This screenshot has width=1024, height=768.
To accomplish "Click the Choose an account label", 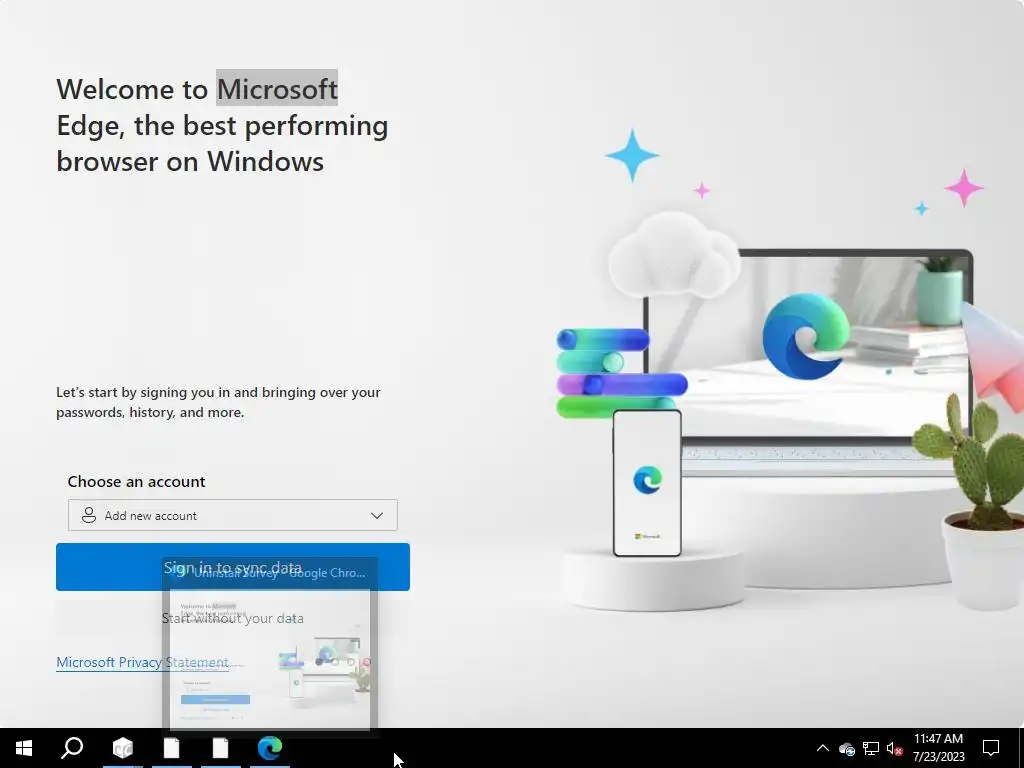I will pos(136,481).
